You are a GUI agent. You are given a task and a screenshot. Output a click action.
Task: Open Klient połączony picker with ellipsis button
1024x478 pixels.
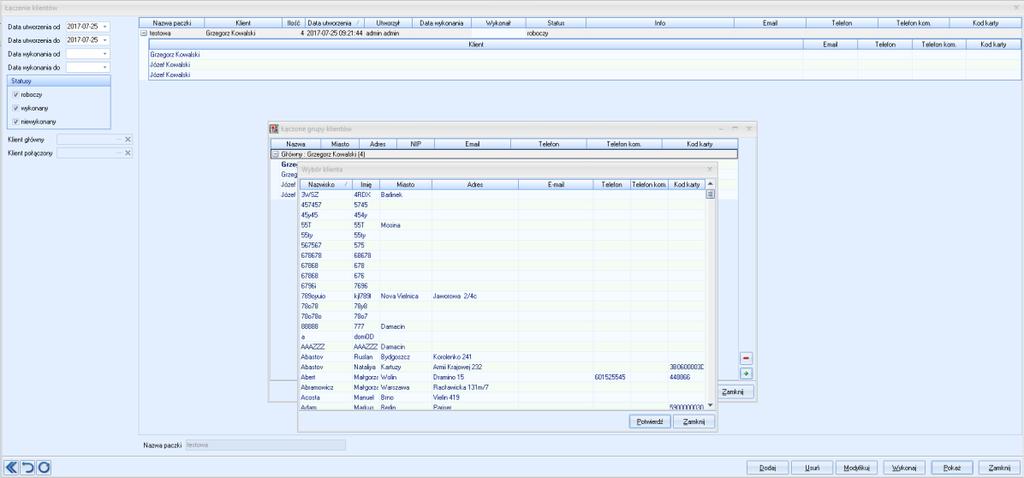point(119,153)
